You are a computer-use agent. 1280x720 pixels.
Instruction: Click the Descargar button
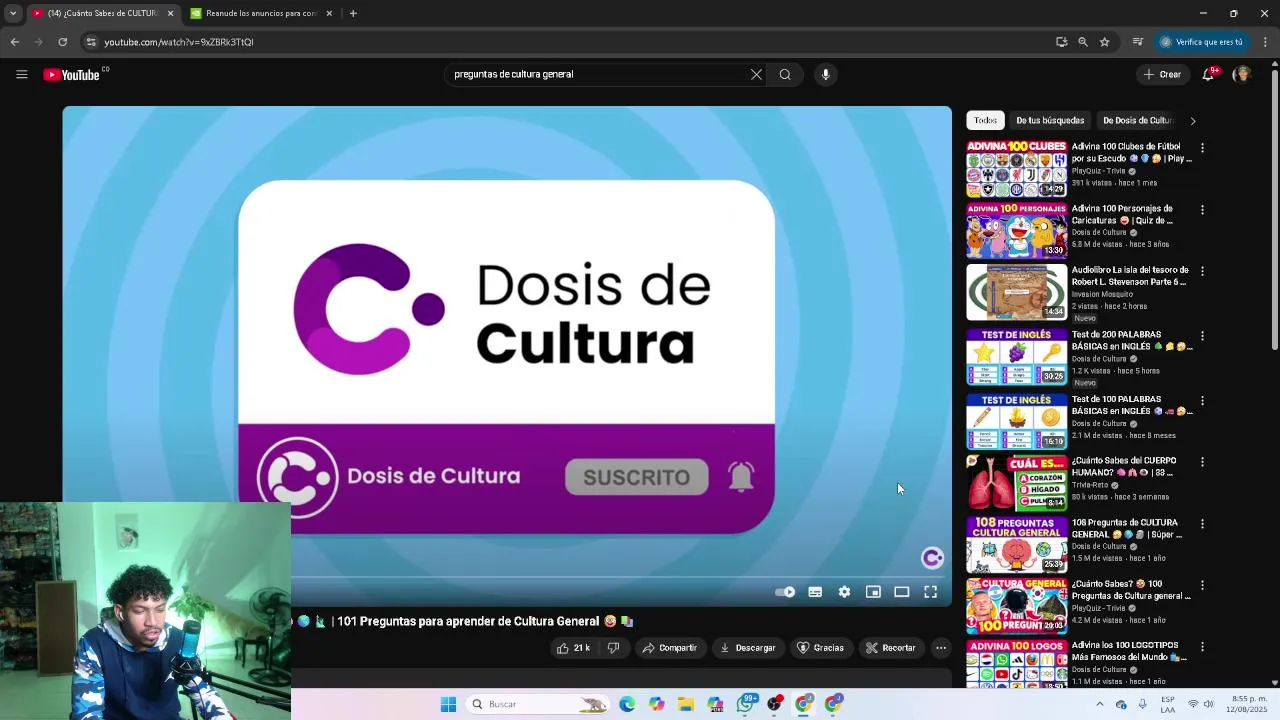748,648
